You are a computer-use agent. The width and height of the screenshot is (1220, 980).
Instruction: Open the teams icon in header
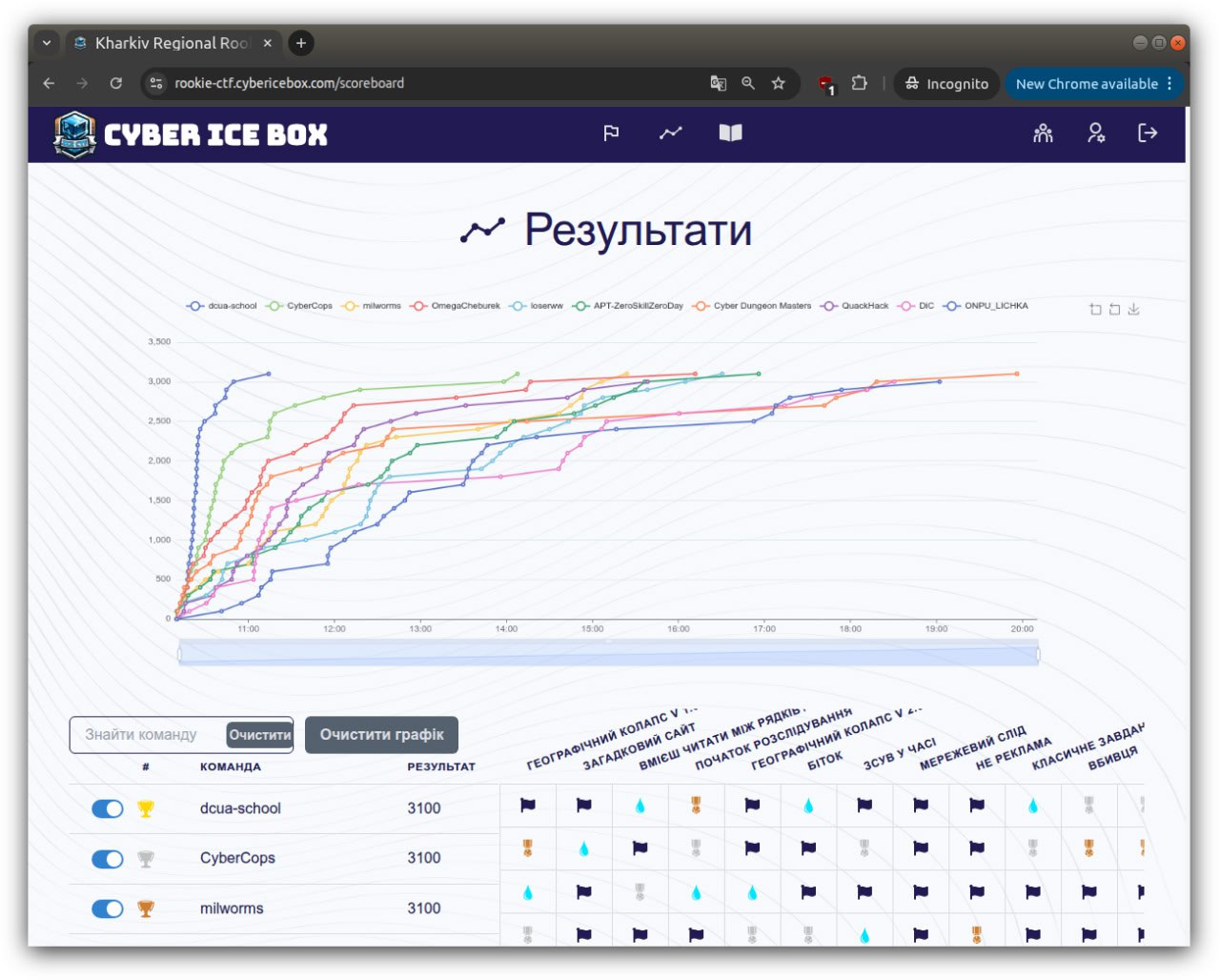(1043, 133)
